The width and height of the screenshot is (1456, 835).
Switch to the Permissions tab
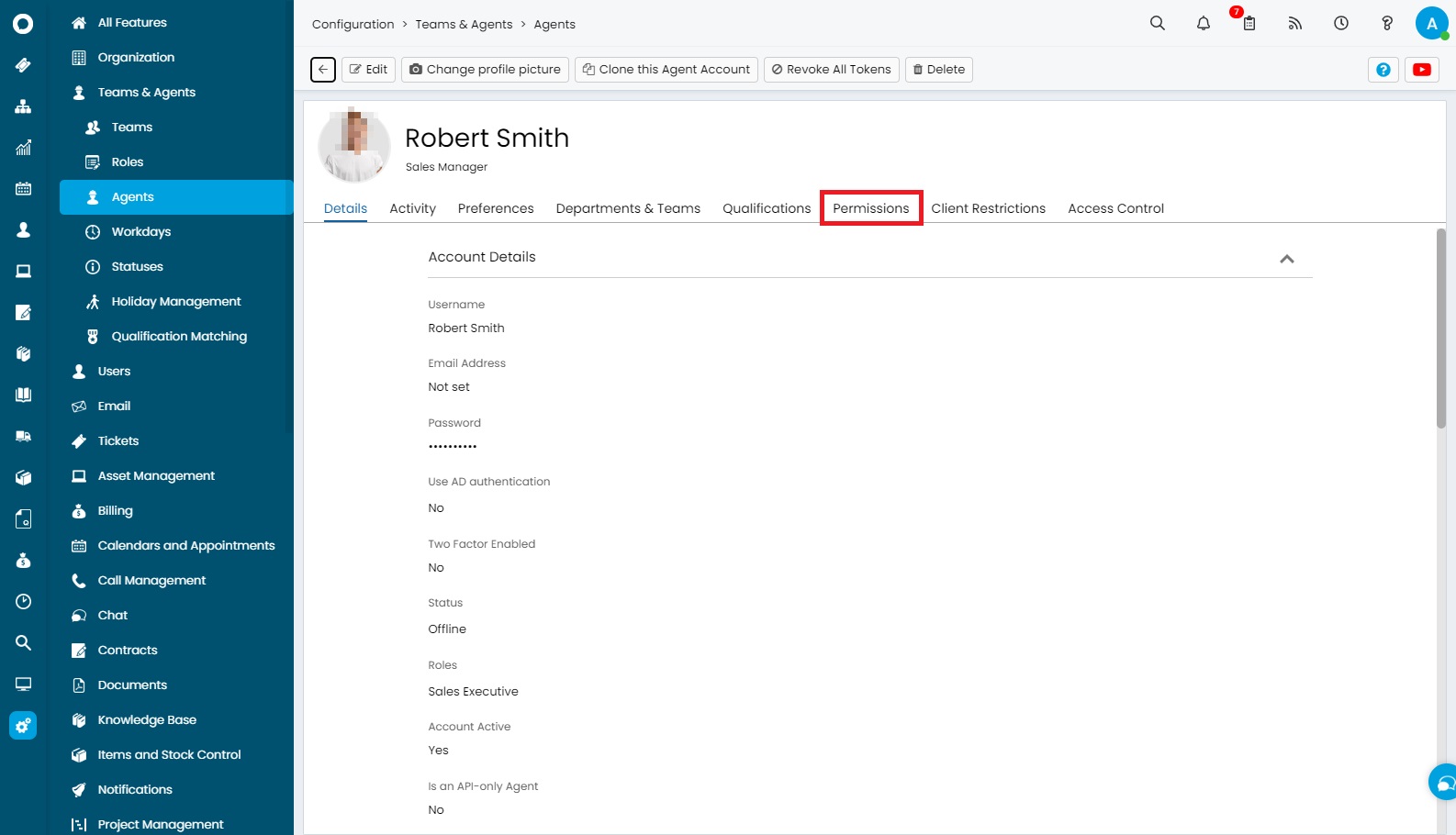(x=870, y=208)
